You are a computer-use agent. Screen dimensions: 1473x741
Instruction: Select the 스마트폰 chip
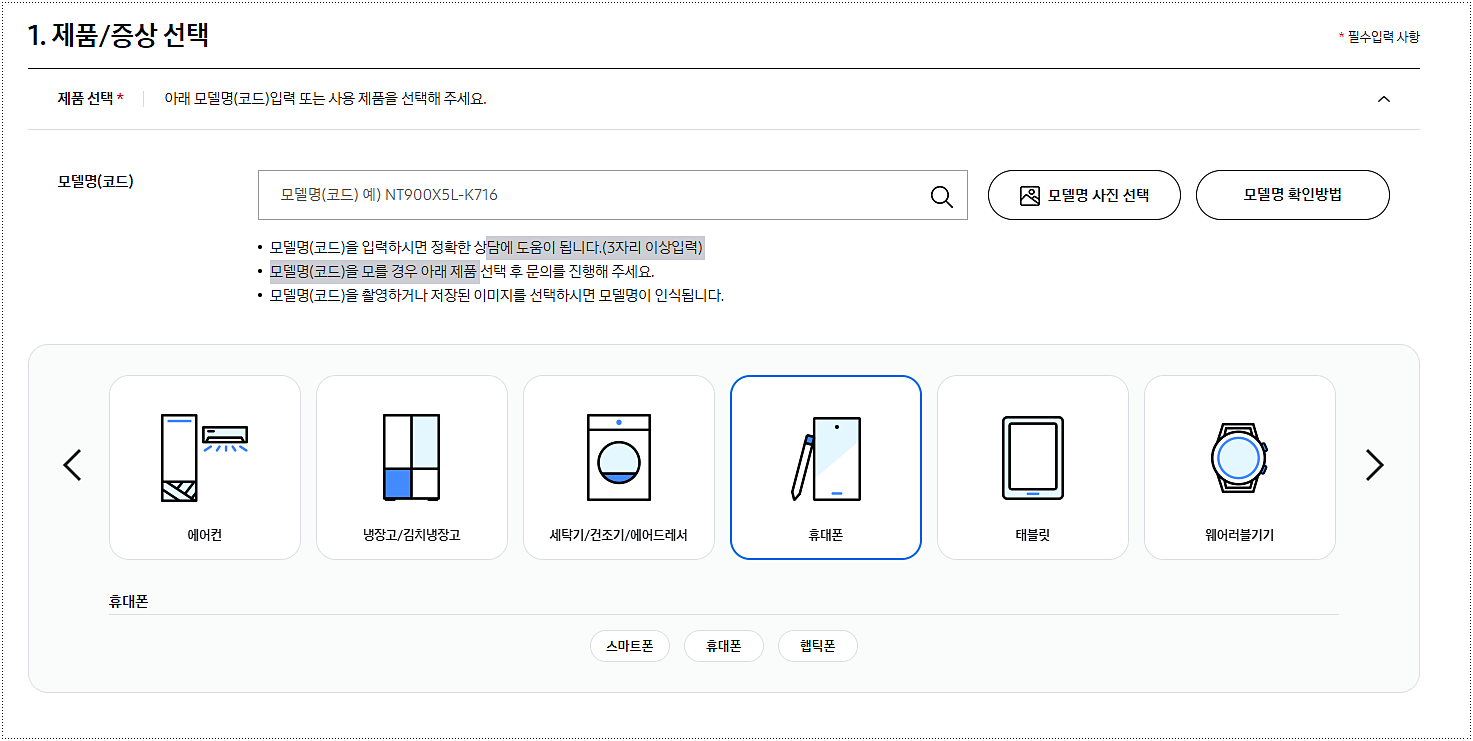629,646
